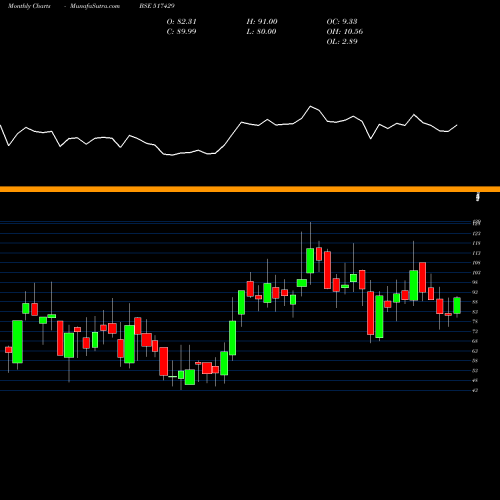Click the 'MunafaSutra.com' site name text
Screen dimensions: 500x500
point(95,6)
